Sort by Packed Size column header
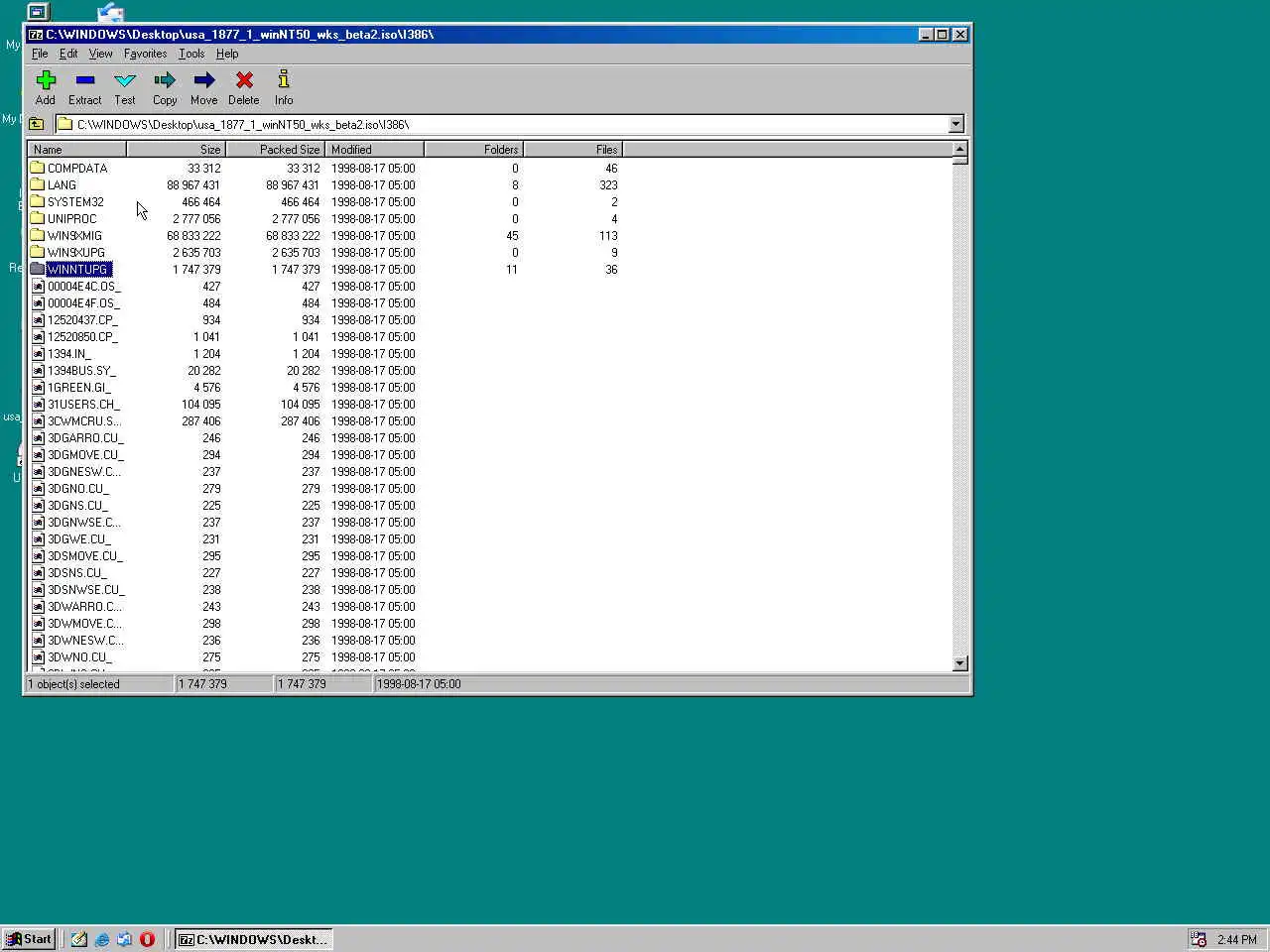The image size is (1270, 952). pos(276,150)
